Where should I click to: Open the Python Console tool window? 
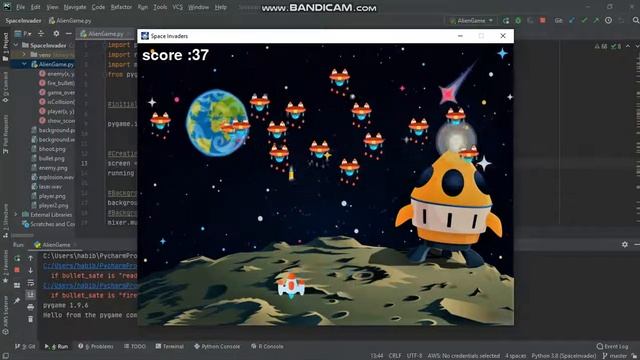[x=217, y=346]
